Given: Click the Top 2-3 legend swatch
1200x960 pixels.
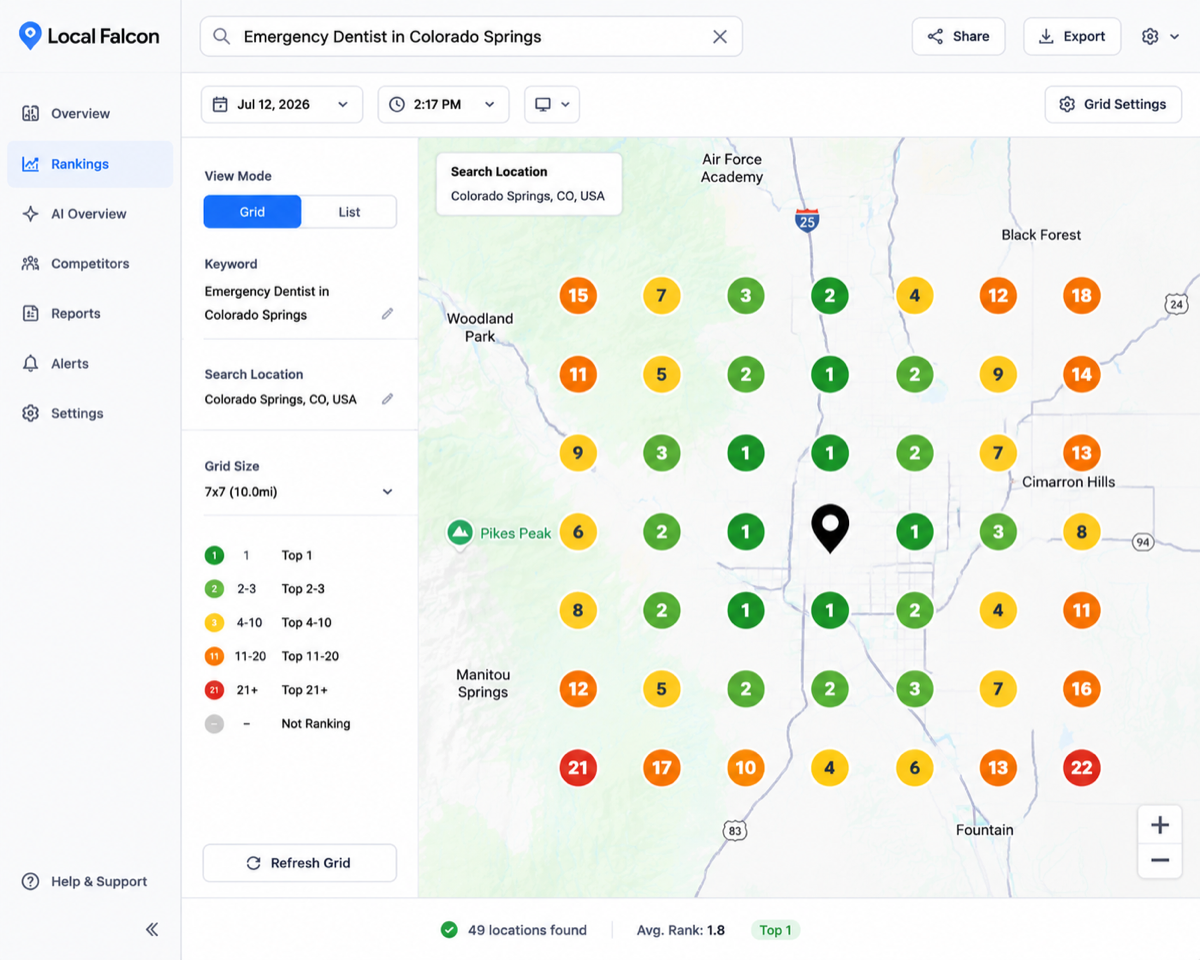Looking at the screenshot, I should click(214, 589).
